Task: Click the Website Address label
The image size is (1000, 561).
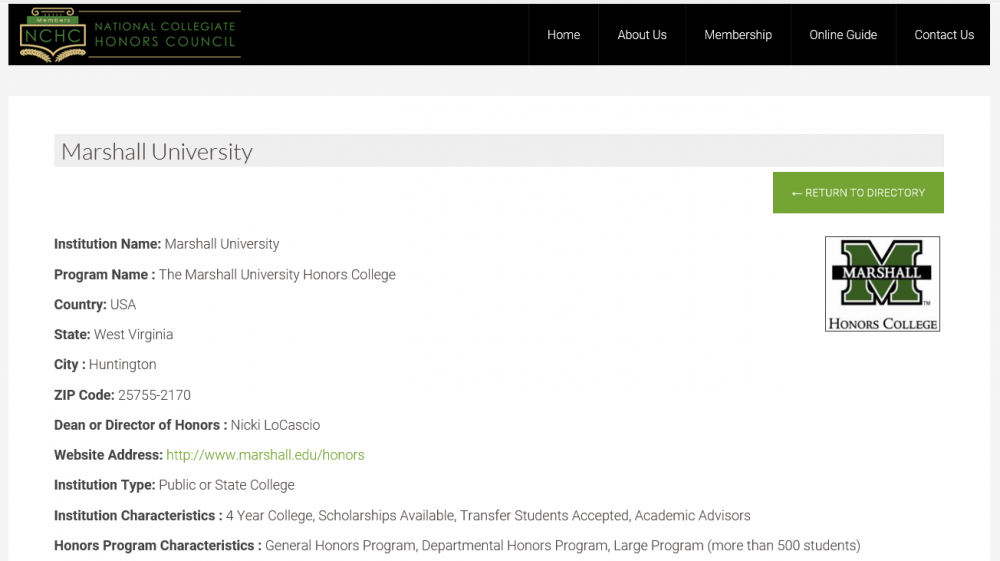Action: 108,455
